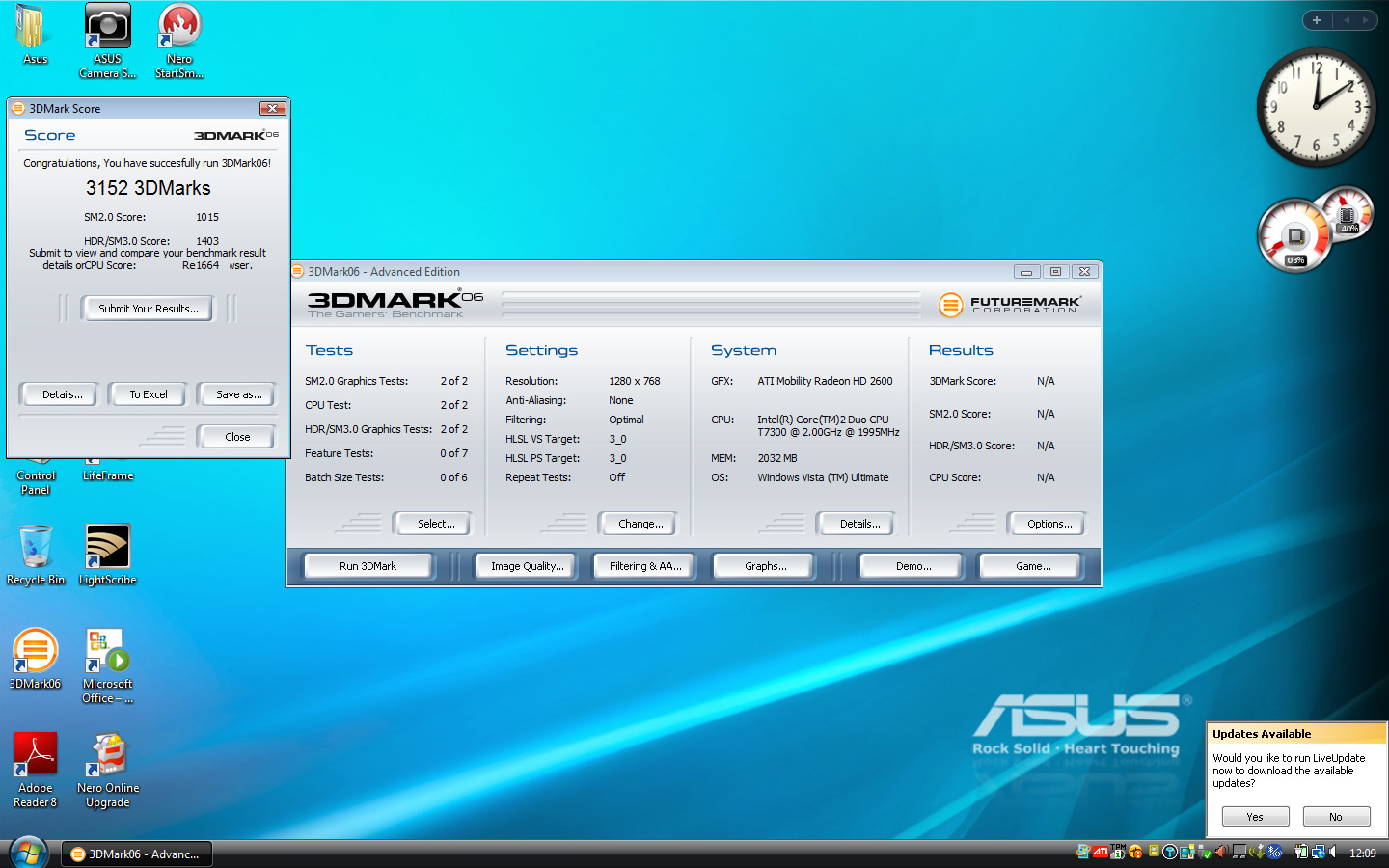This screenshot has height=868, width=1389.
Task: Click the monitor display tray icon
Action: (x=1239, y=852)
